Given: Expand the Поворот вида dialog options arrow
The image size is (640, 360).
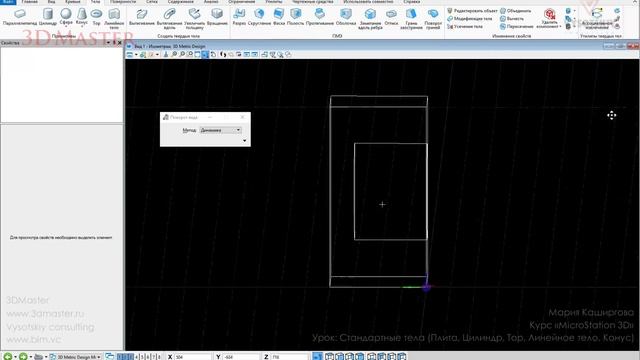Looking at the screenshot, I should pyautogui.click(x=244, y=141).
